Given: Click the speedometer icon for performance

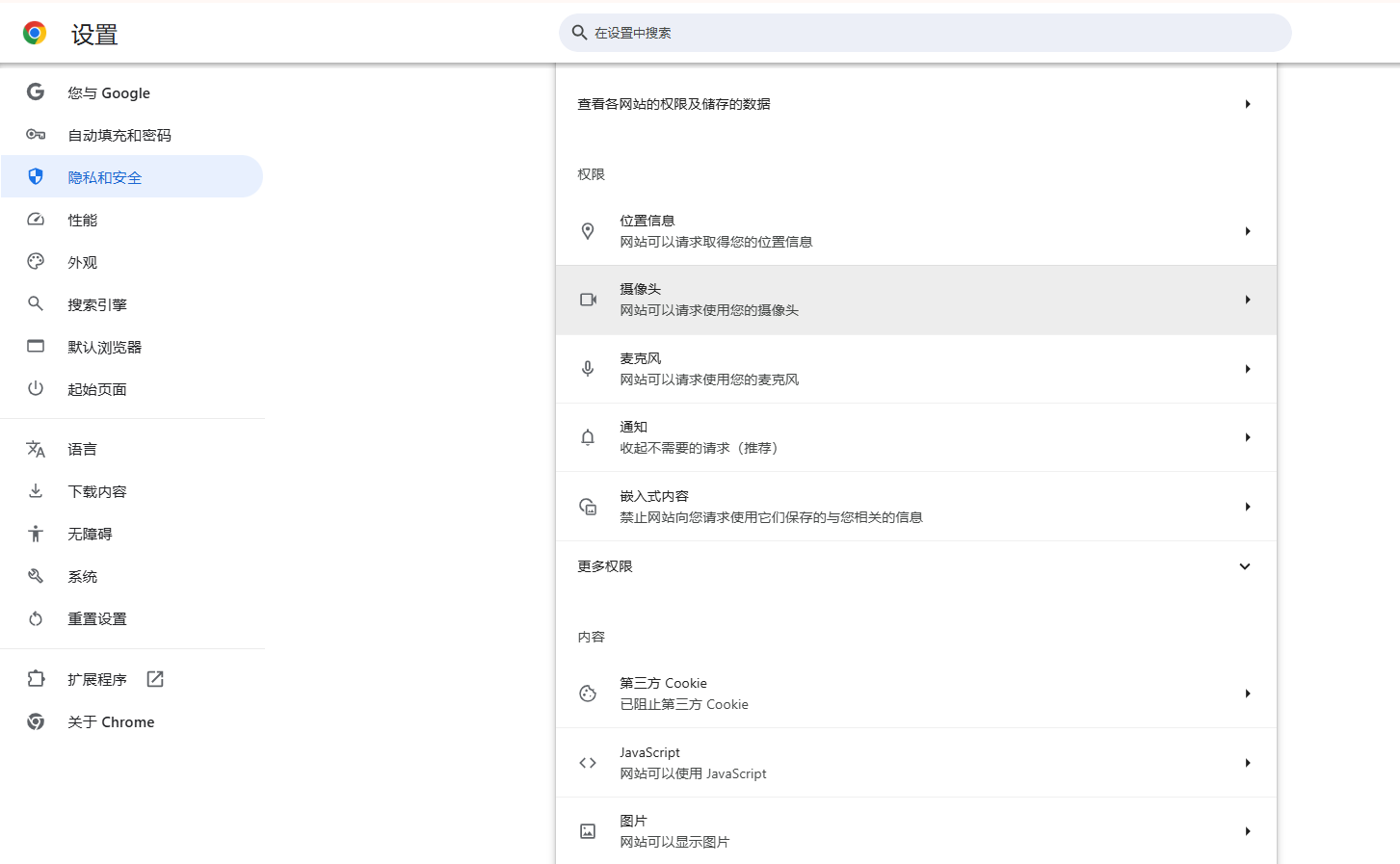Looking at the screenshot, I should click(x=36, y=220).
